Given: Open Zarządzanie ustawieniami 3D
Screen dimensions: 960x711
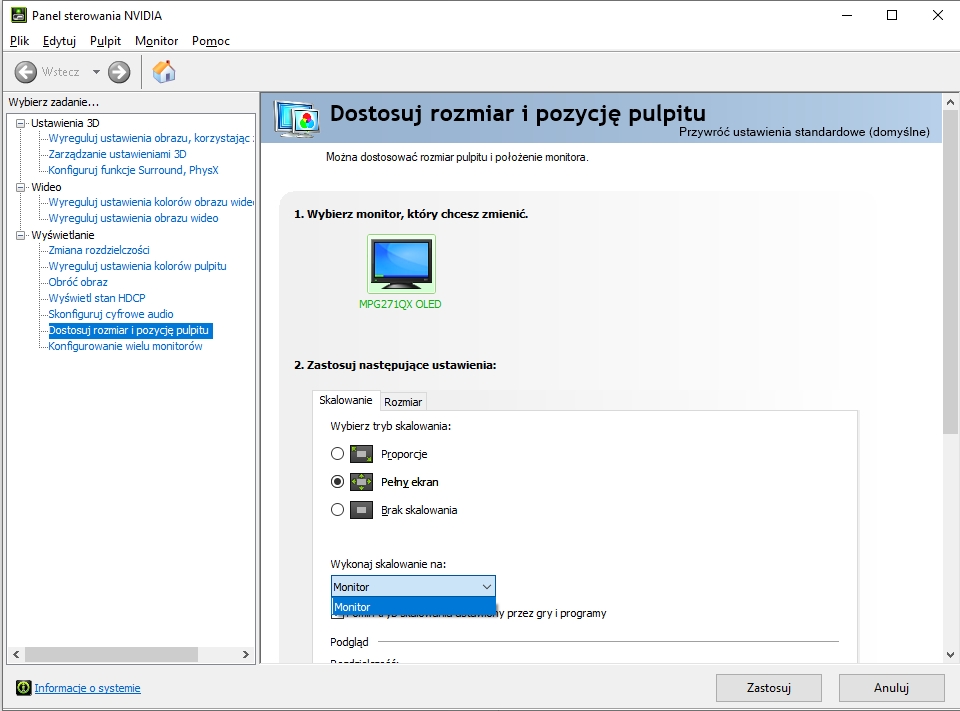Looking at the screenshot, I should coord(118,154).
